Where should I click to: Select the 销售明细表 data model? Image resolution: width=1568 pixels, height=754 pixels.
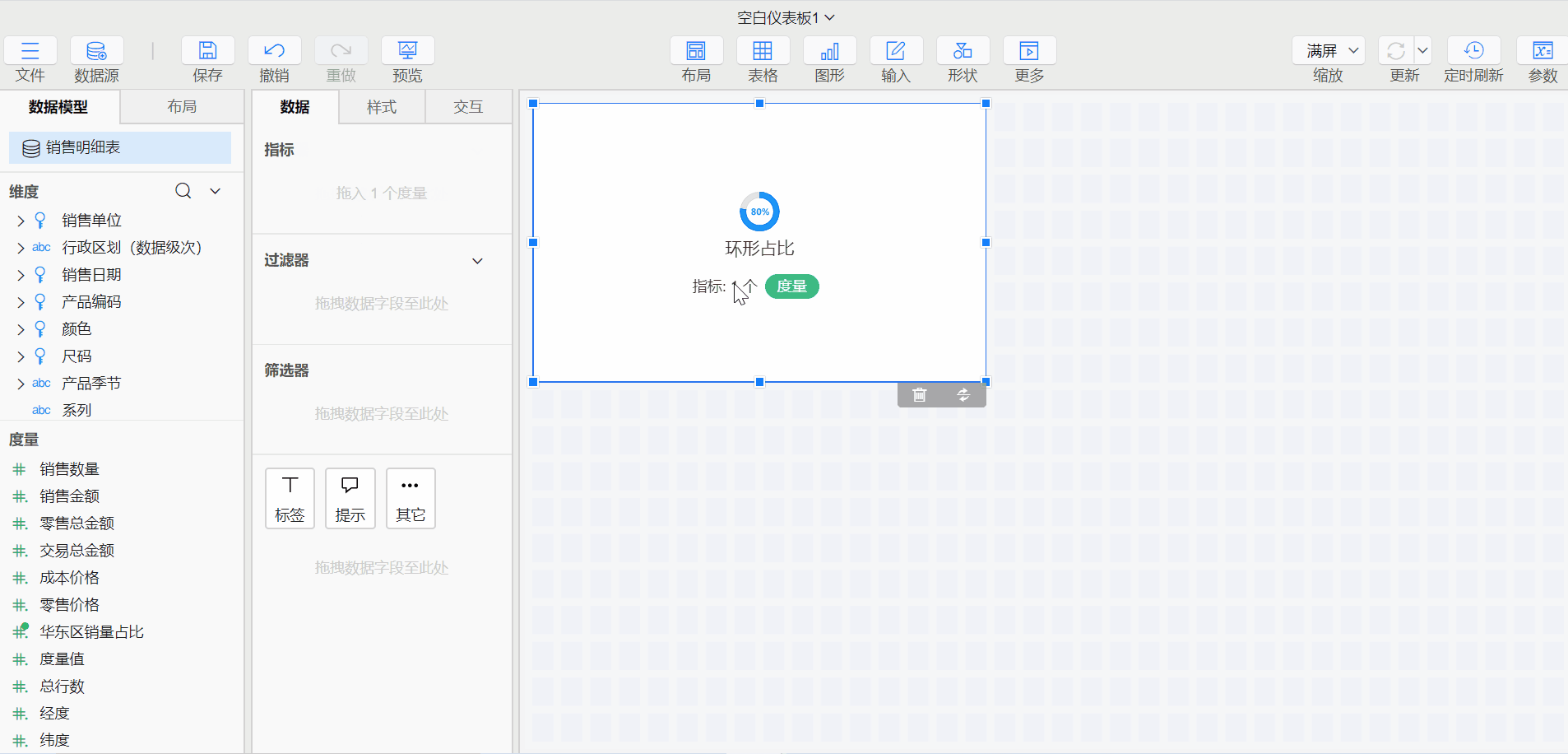point(120,147)
